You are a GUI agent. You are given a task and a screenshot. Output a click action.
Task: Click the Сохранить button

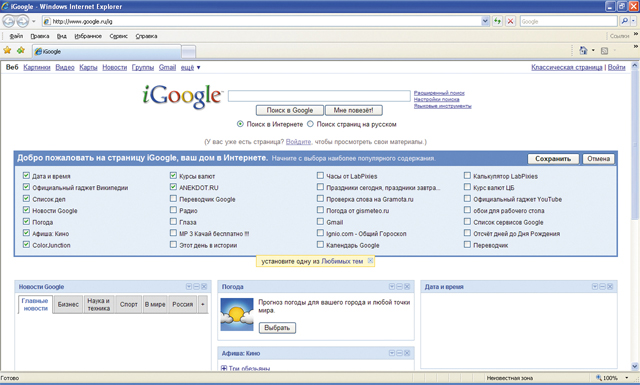pyautogui.click(x=553, y=159)
